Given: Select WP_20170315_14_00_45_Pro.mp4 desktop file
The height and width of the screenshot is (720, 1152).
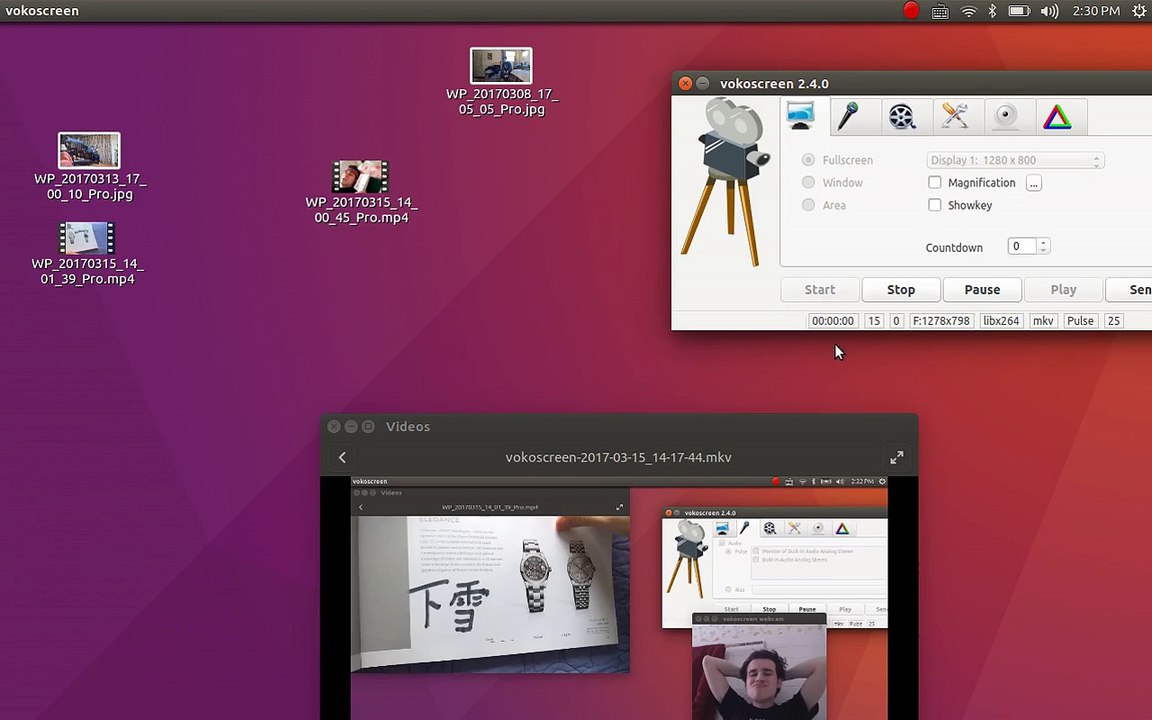Looking at the screenshot, I should 361,192.
